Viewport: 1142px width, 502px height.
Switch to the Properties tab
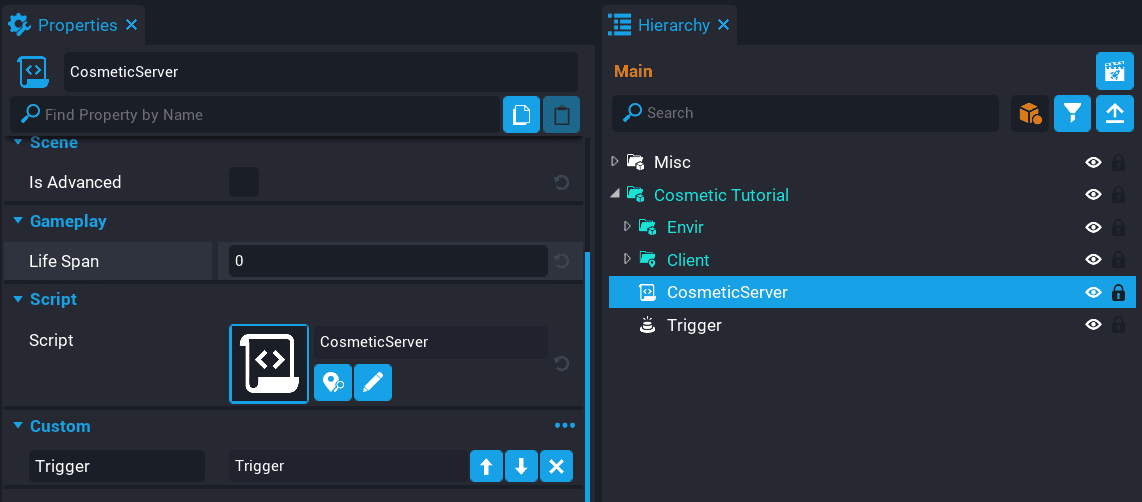(75, 25)
